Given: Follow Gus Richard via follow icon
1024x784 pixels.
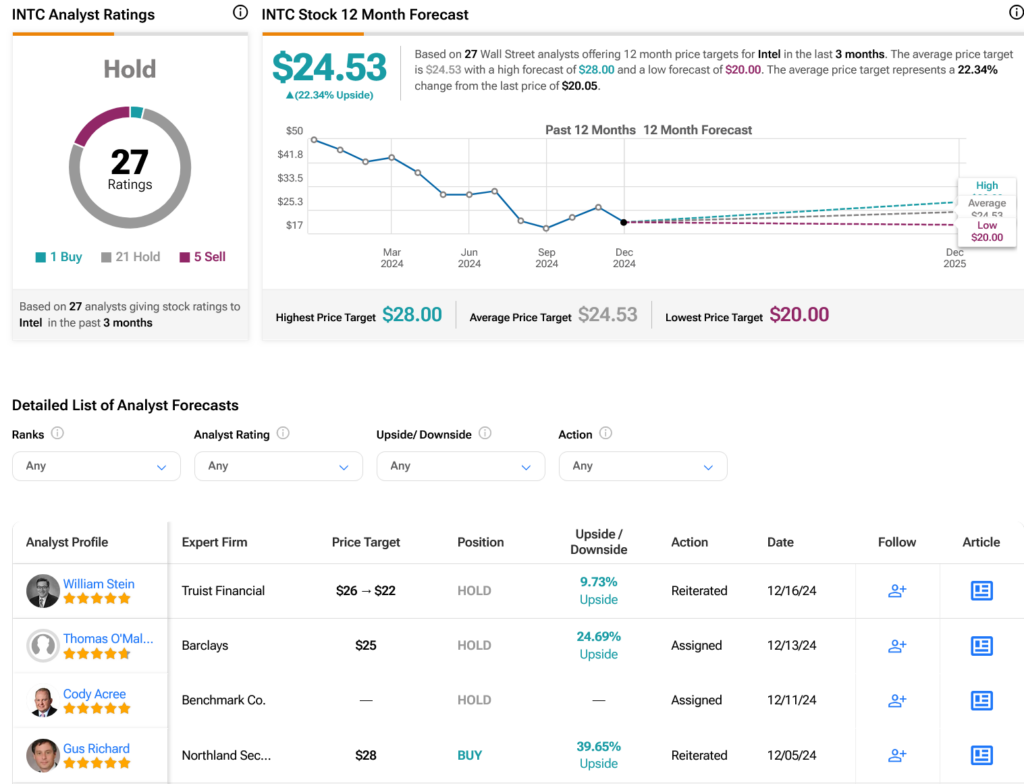Looking at the screenshot, I should [x=897, y=756].
